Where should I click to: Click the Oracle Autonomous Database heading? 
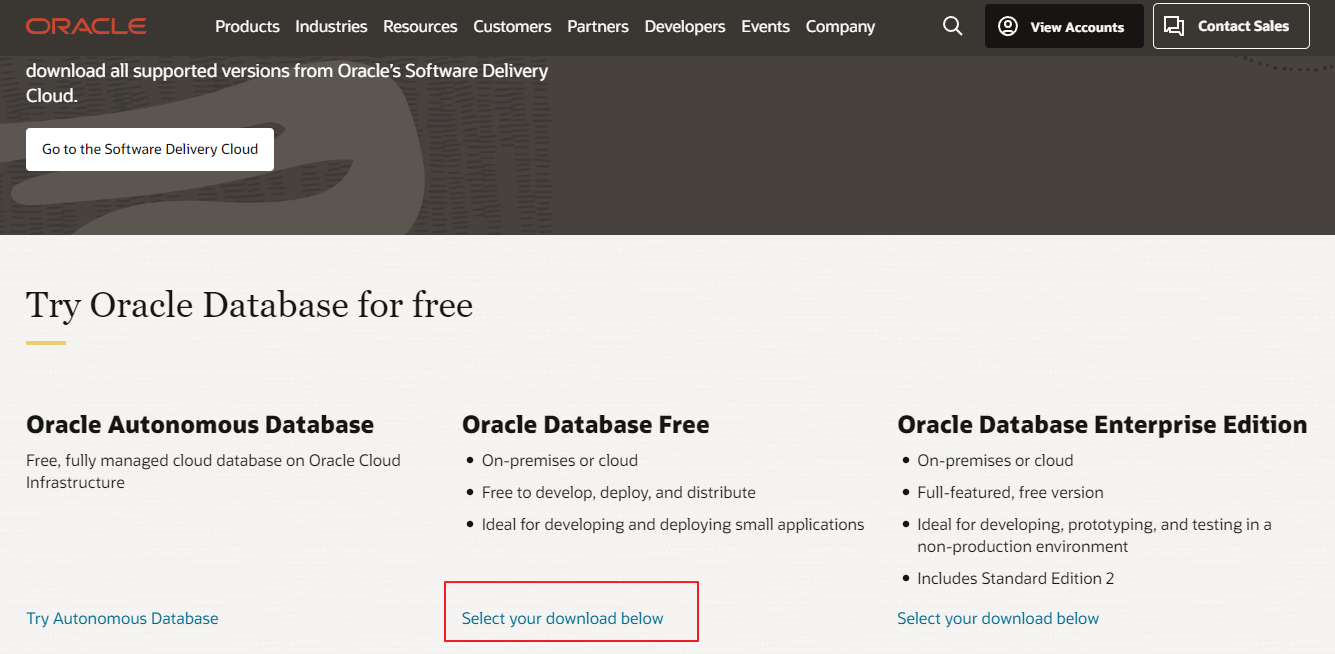[x=200, y=425]
